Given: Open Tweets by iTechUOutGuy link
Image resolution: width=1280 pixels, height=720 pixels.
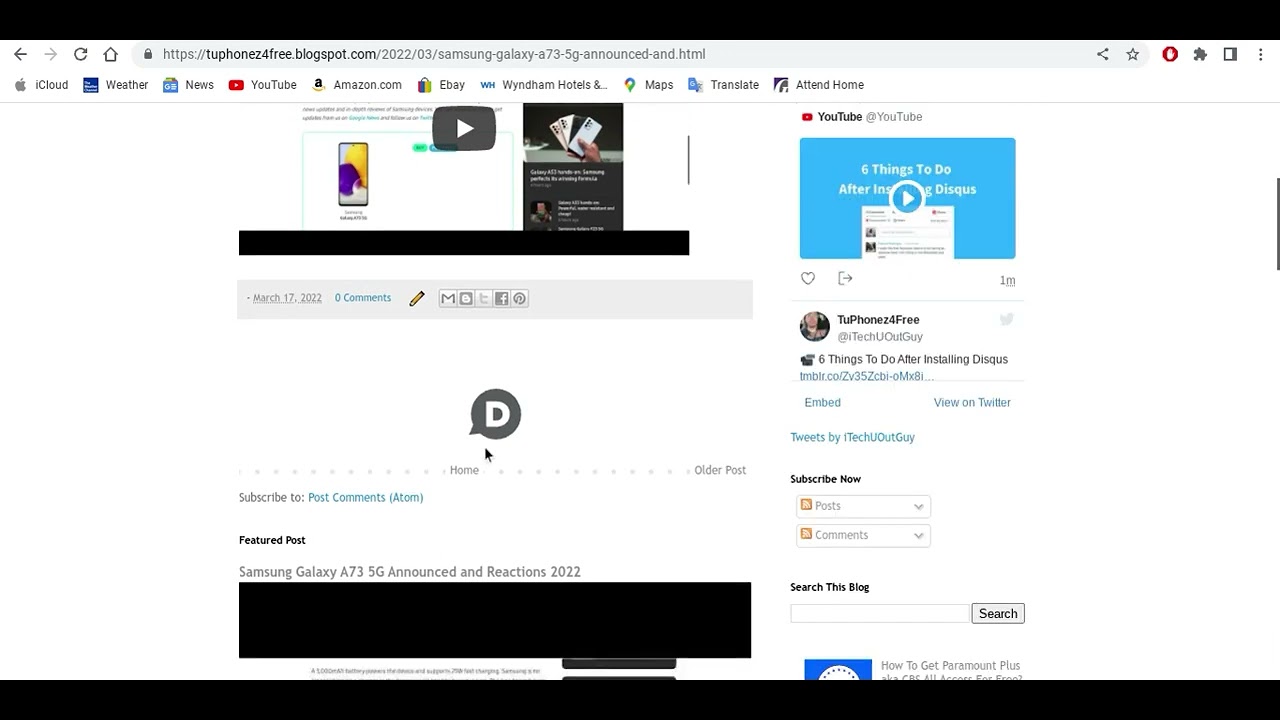Looking at the screenshot, I should (x=852, y=437).
